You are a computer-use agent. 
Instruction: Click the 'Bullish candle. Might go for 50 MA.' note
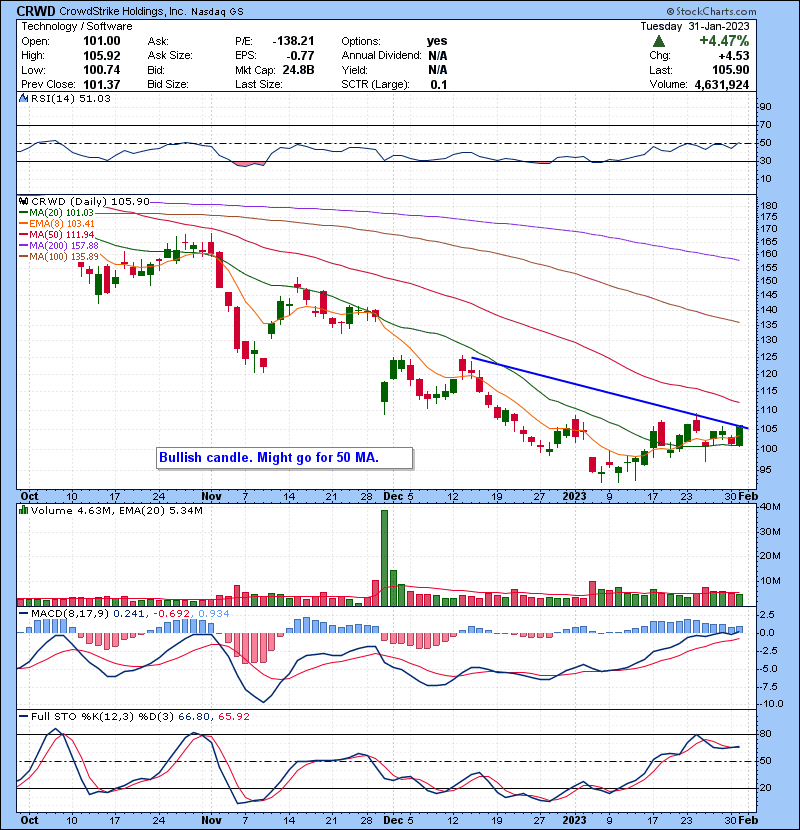284,458
